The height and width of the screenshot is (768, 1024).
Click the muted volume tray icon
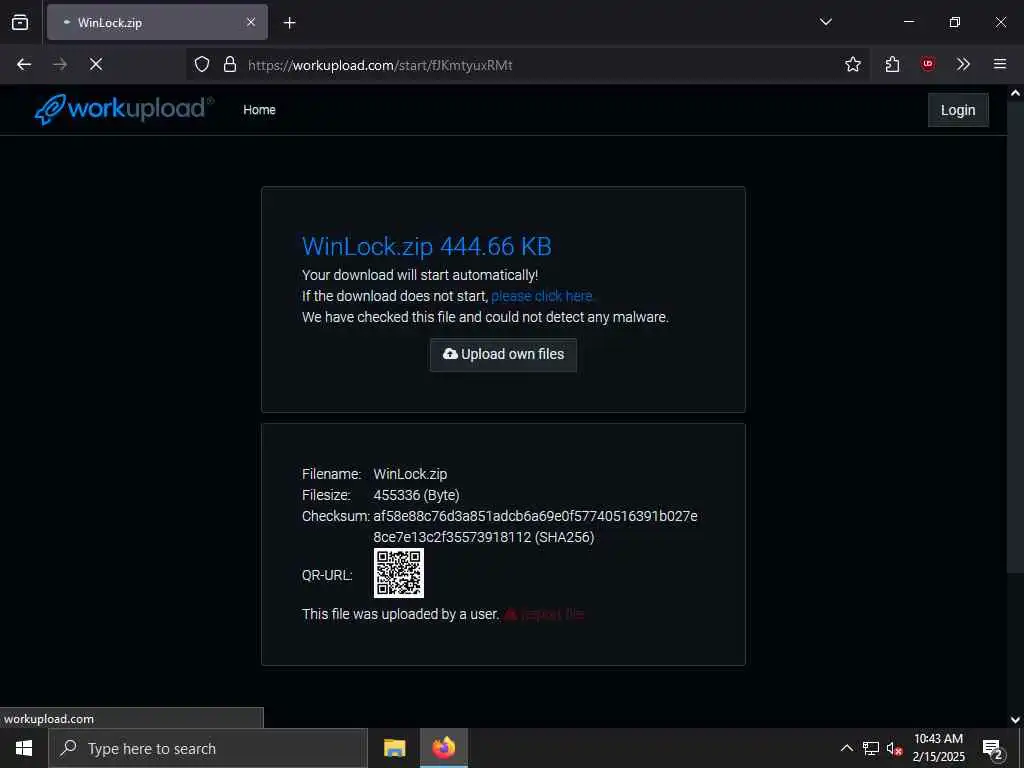(893, 748)
